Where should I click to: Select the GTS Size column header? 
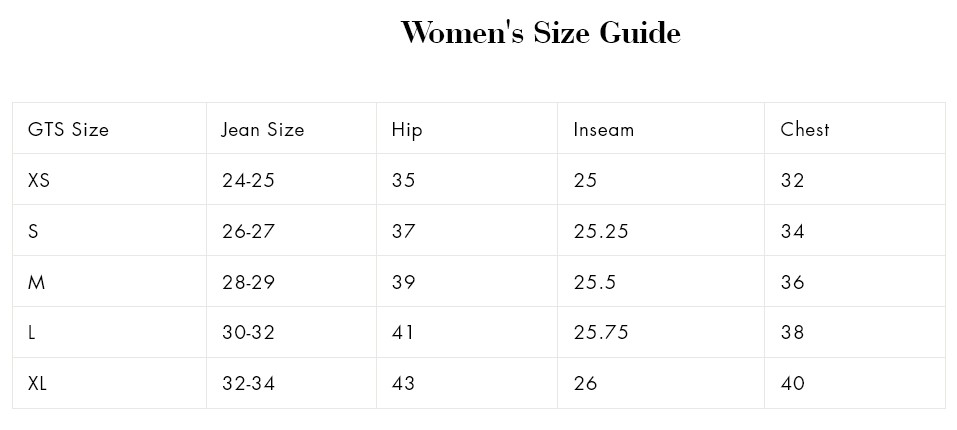coord(68,129)
